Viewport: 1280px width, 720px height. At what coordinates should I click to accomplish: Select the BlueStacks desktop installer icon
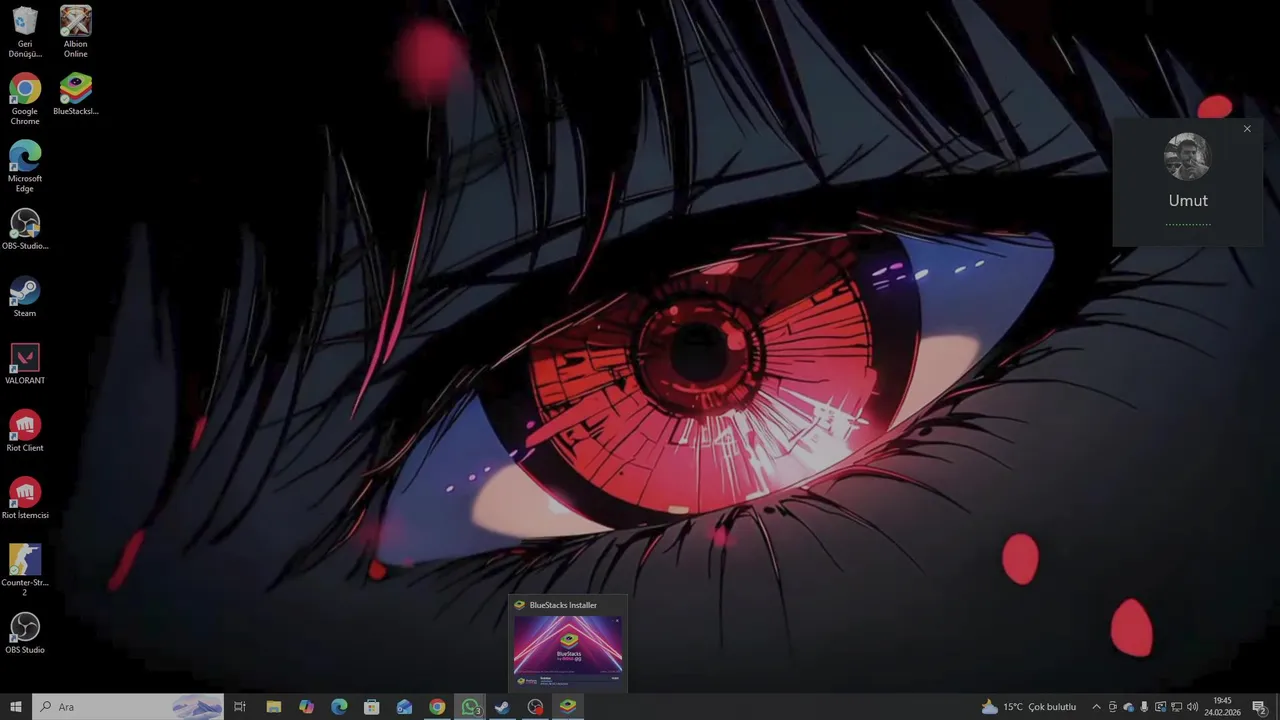pyautogui.click(x=76, y=95)
